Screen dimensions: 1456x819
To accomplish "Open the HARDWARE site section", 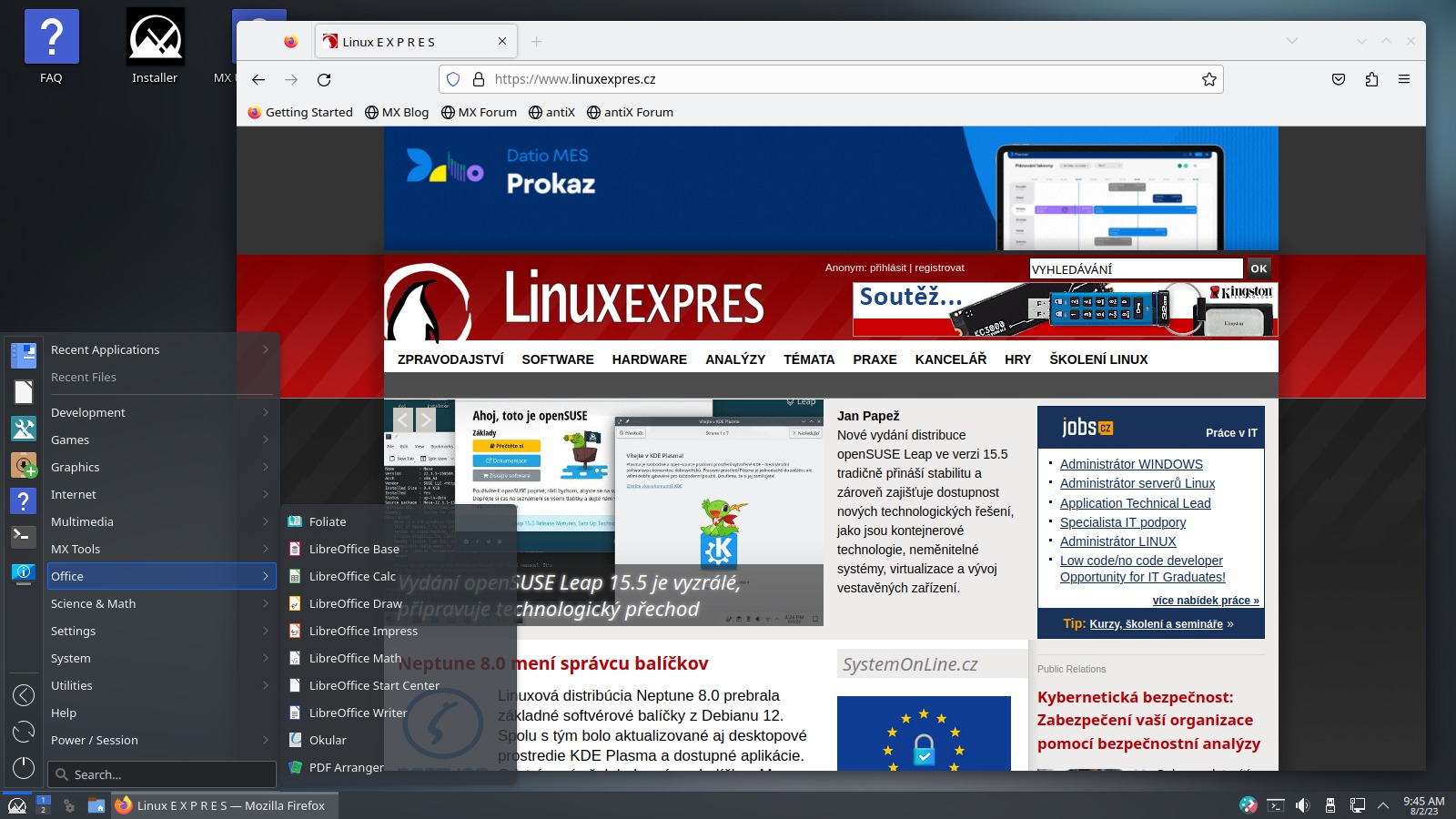I will click(x=650, y=359).
